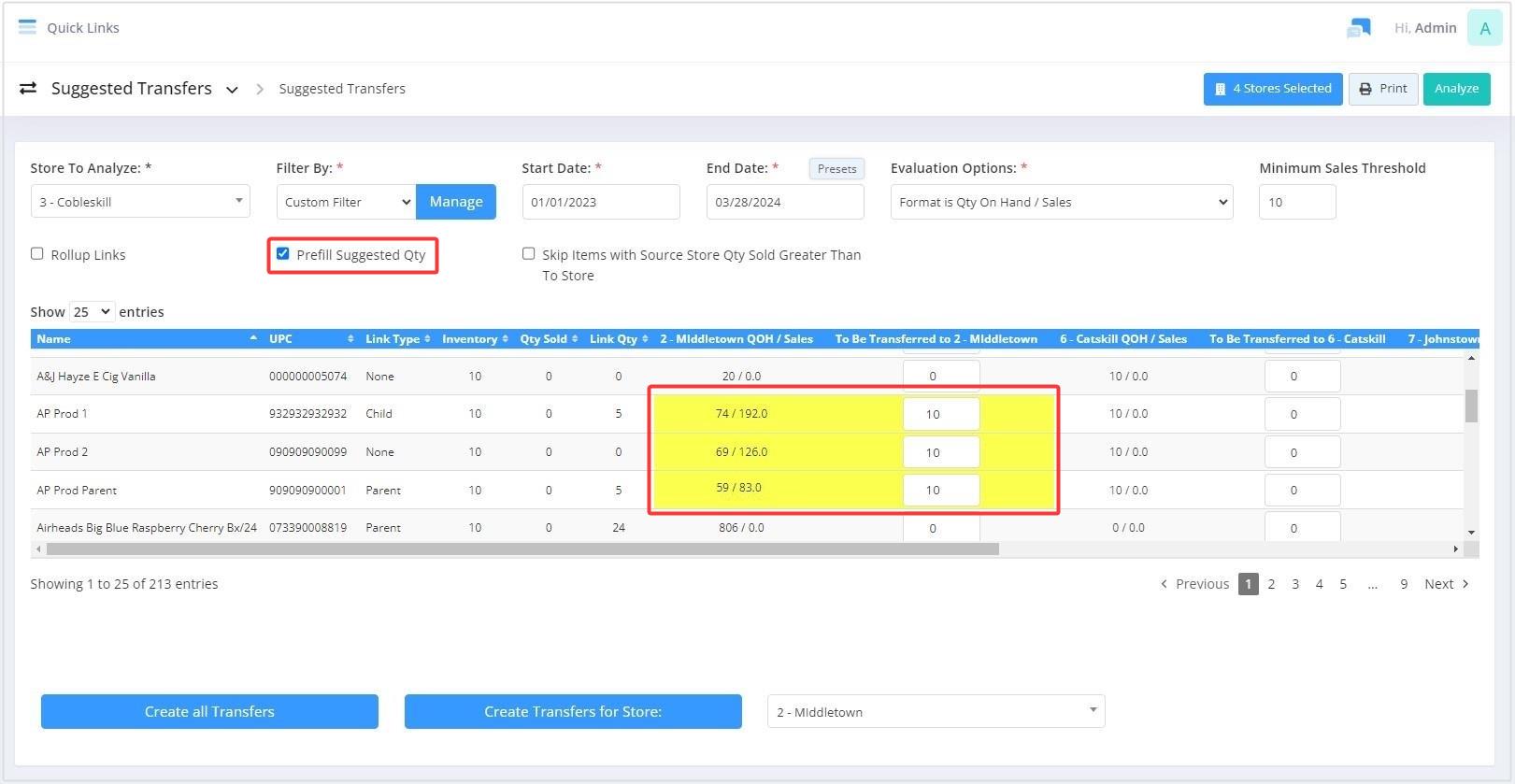Click Create all Transfers

click(209, 711)
